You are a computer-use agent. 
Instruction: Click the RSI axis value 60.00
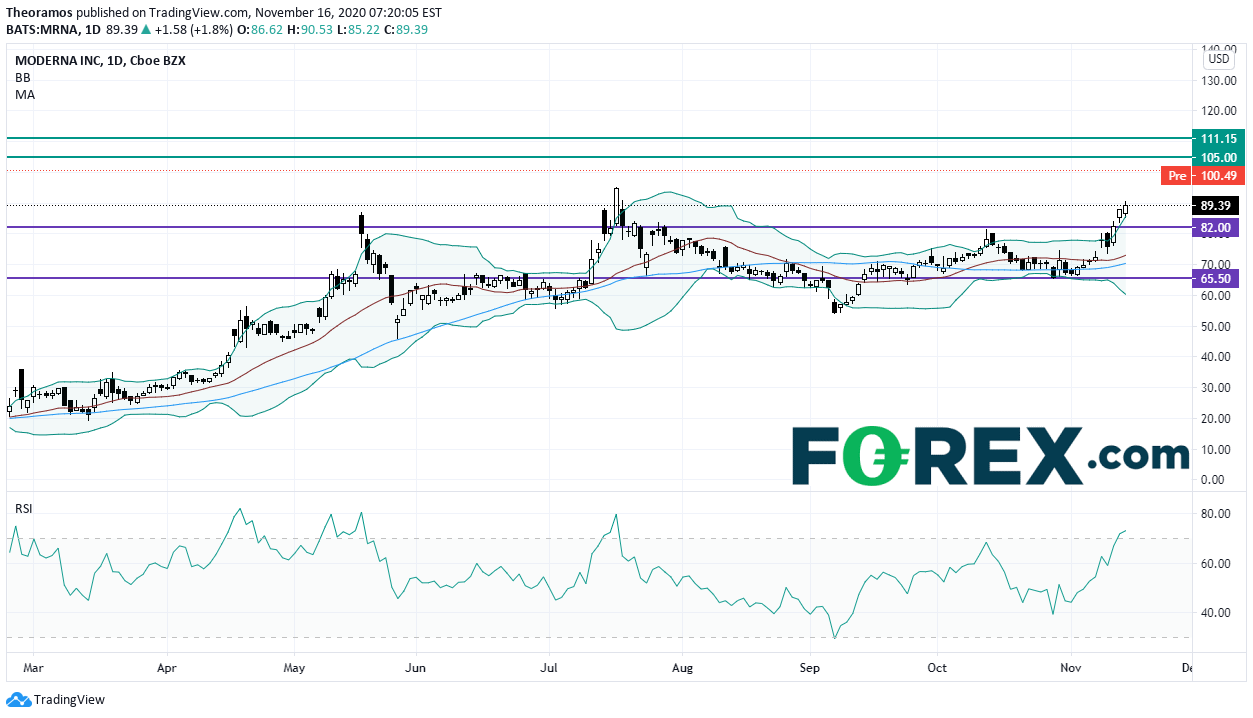click(x=1216, y=564)
